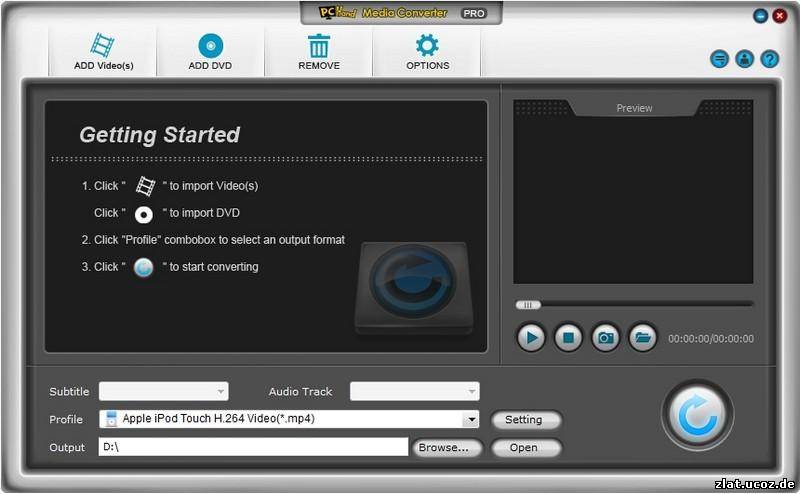Image resolution: width=800 pixels, height=494 pixels.
Task: Click the disc icon in Getting Started
Action: pyautogui.click(x=144, y=215)
